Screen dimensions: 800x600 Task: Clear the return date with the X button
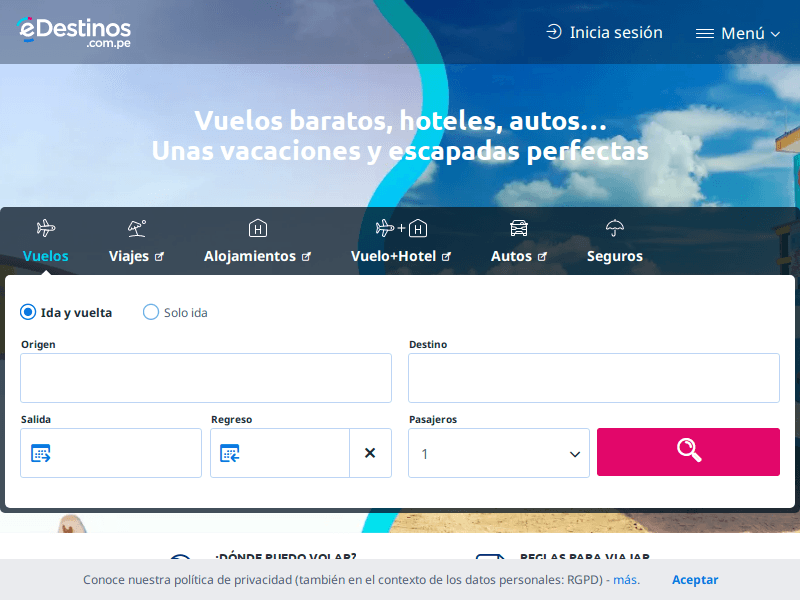coord(370,452)
